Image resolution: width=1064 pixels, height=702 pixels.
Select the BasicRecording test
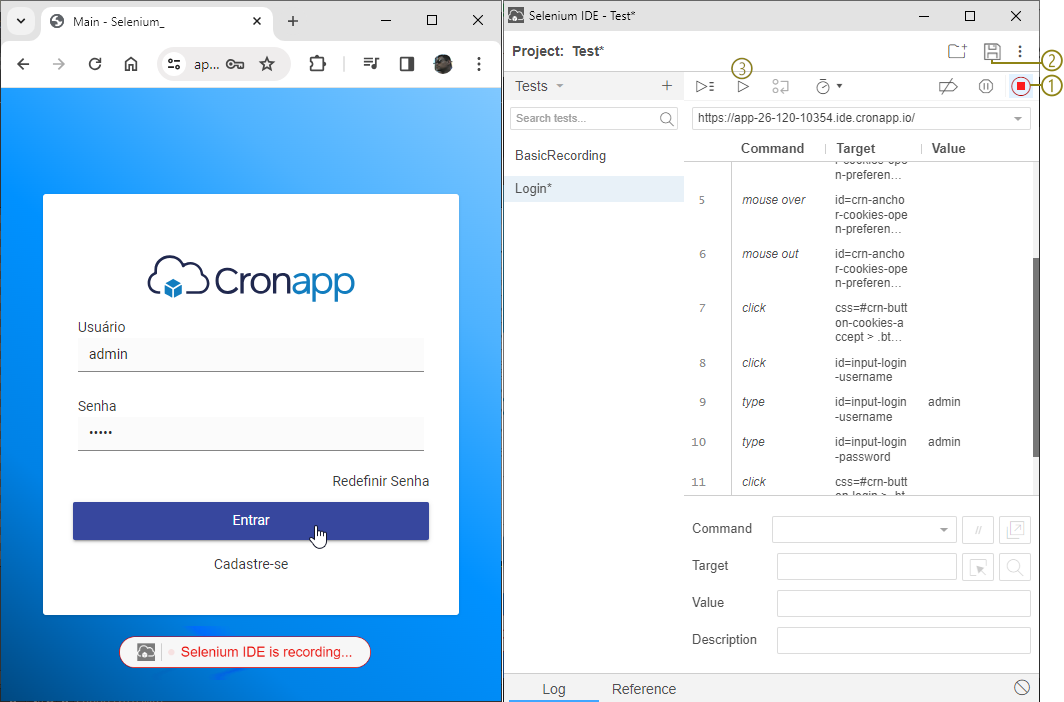point(560,155)
